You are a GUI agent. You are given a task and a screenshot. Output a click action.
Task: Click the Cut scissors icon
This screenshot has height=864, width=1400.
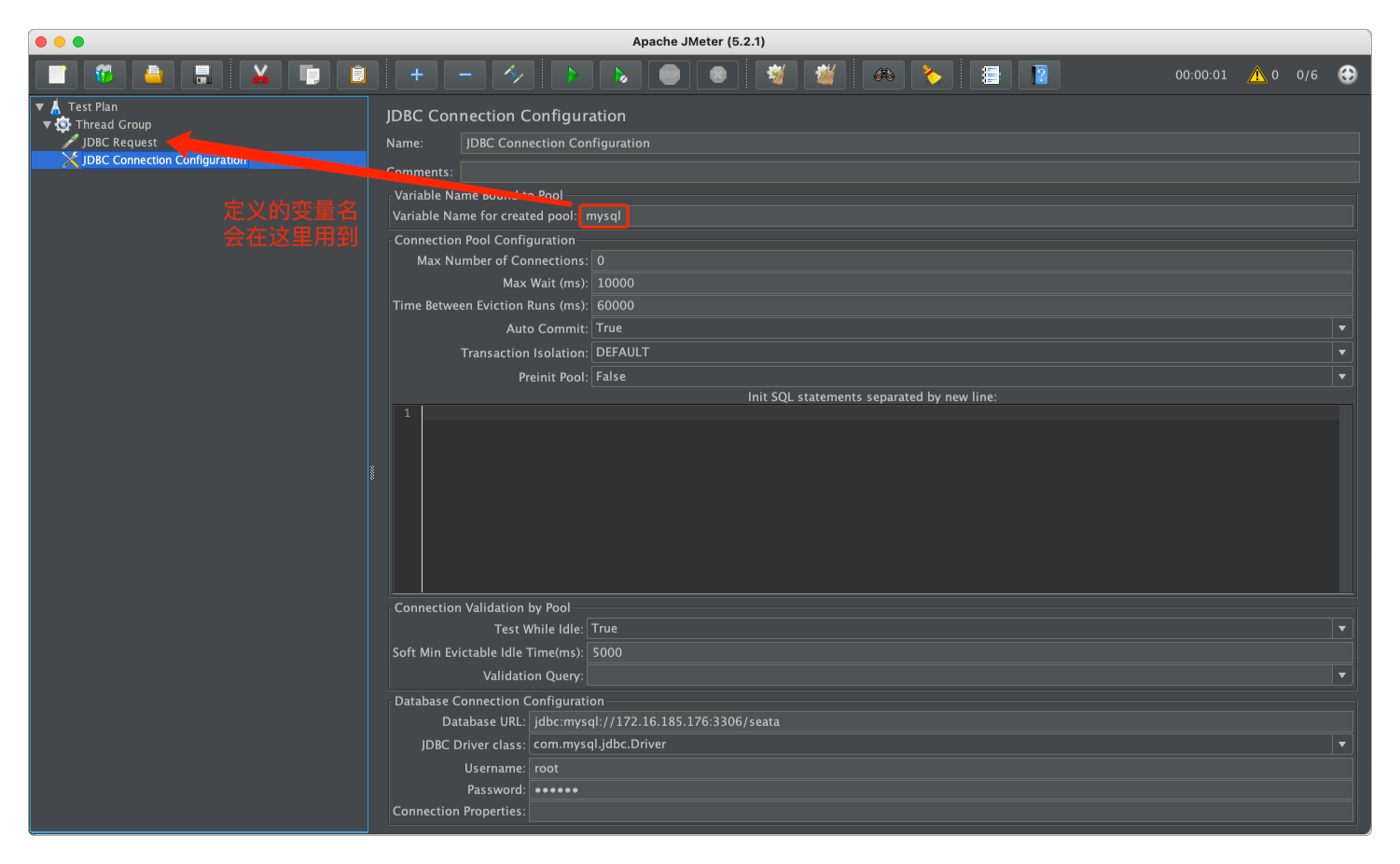[x=260, y=75]
